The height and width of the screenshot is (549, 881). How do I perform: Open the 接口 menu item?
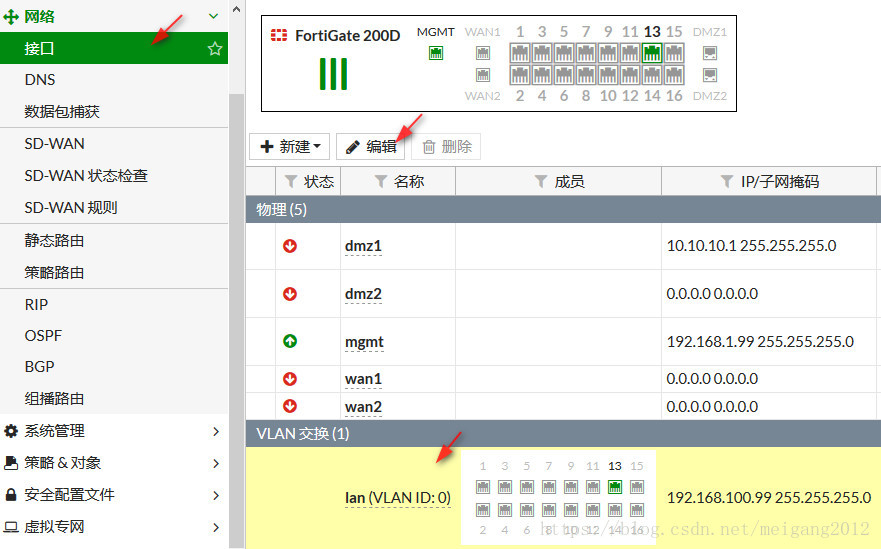click(x=113, y=48)
